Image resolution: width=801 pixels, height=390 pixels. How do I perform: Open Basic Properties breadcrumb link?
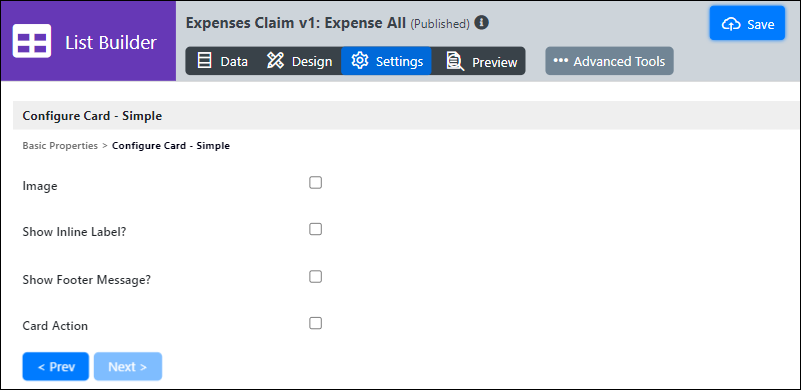(x=60, y=146)
